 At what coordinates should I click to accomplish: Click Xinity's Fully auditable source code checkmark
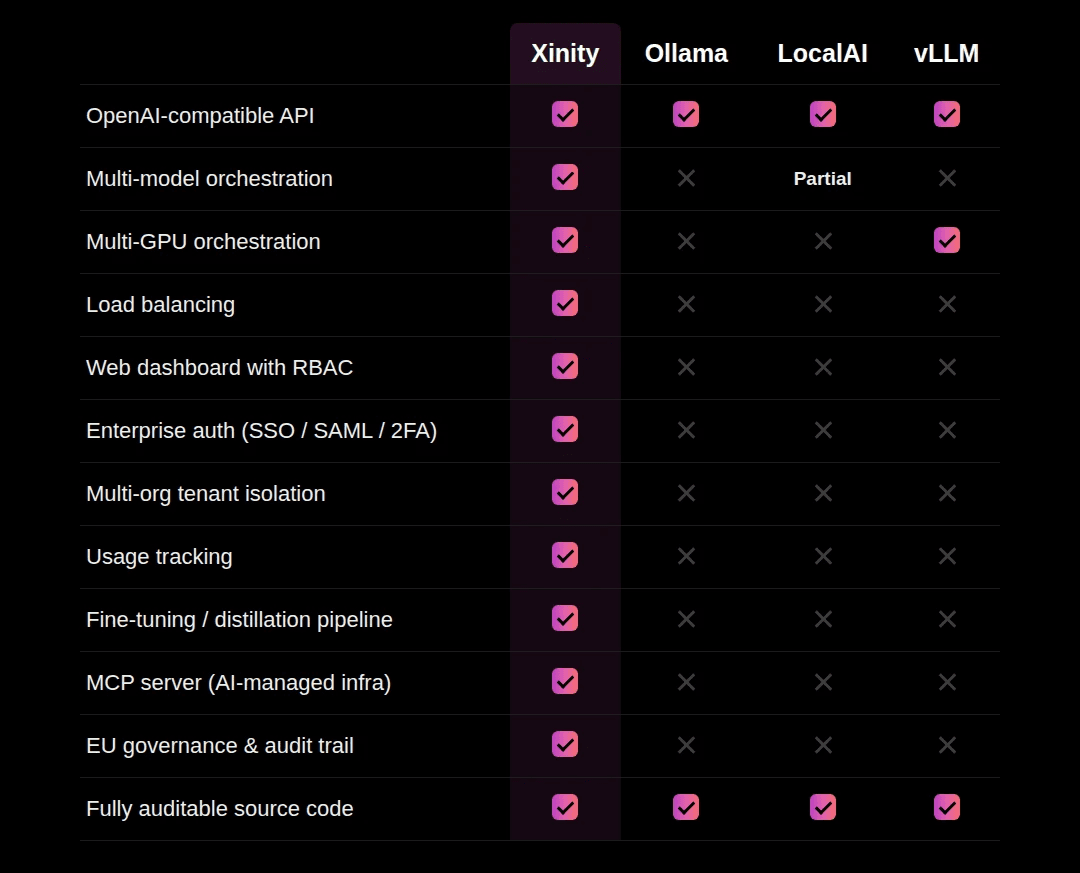point(565,808)
